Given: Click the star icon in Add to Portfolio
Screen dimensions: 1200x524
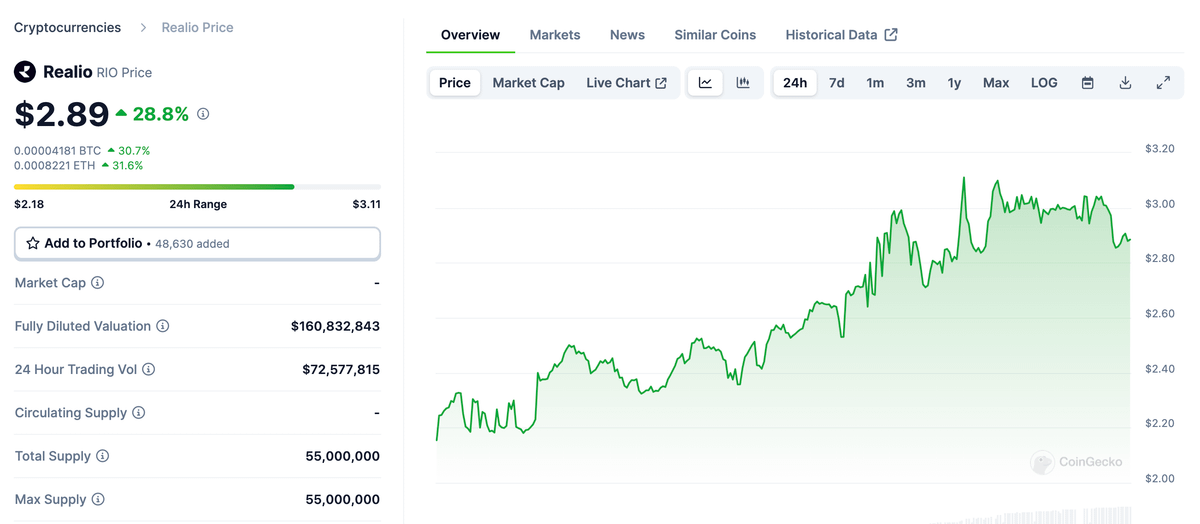Looking at the screenshot, I should (33, 243).
